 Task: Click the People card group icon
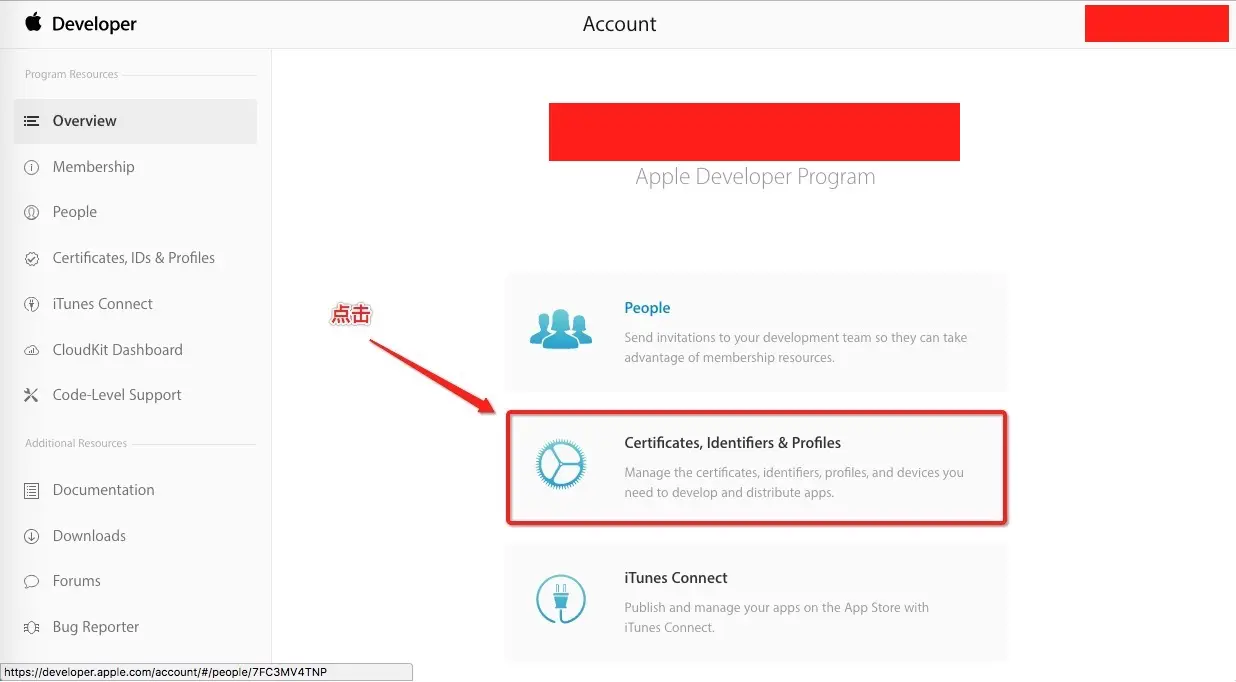[x=561, y=328]
